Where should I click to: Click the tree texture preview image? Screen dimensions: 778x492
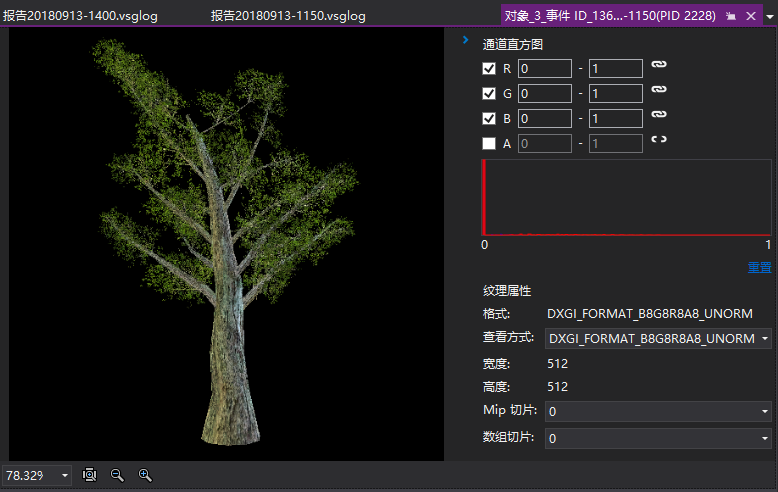pos(226,244)
